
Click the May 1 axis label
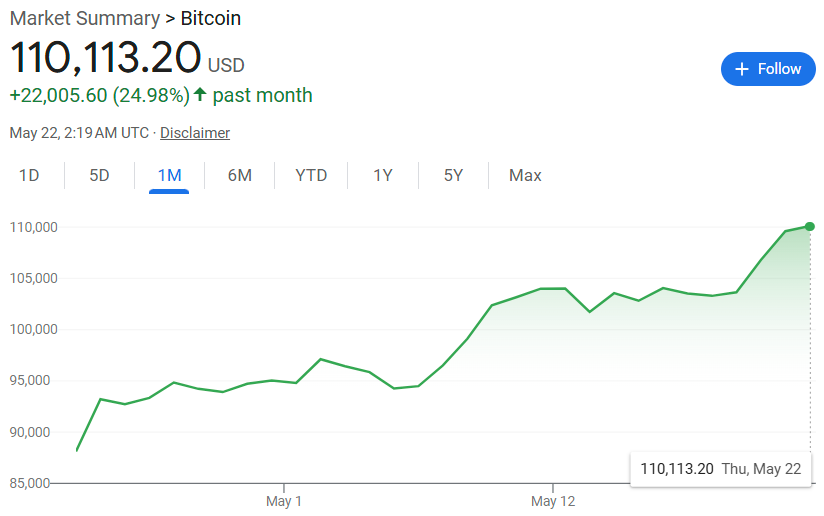pos(284,500)
